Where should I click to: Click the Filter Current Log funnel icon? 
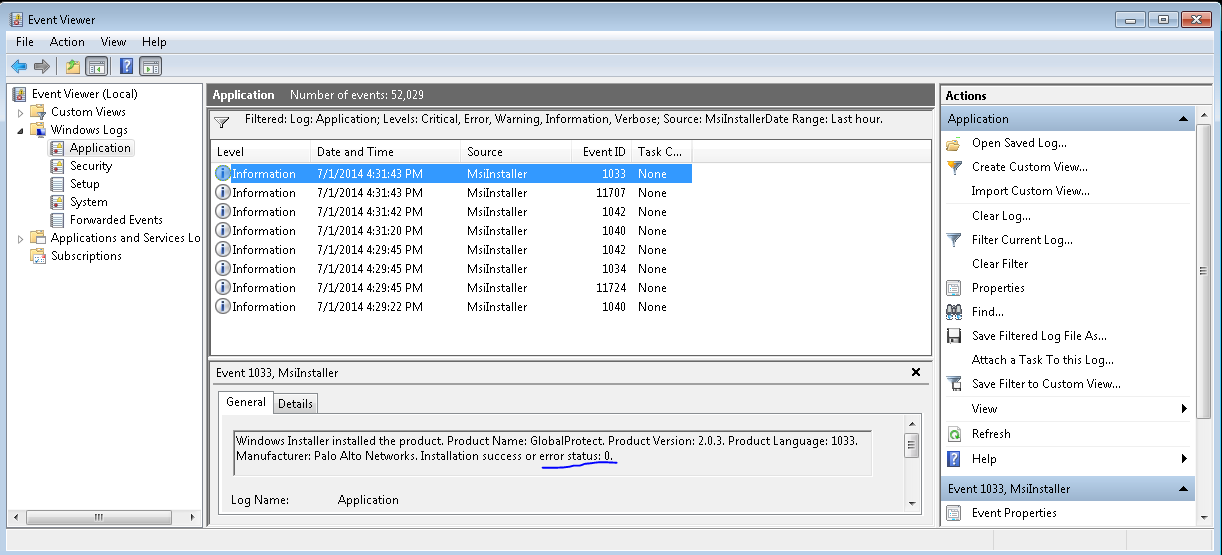[x=954, y=240]
